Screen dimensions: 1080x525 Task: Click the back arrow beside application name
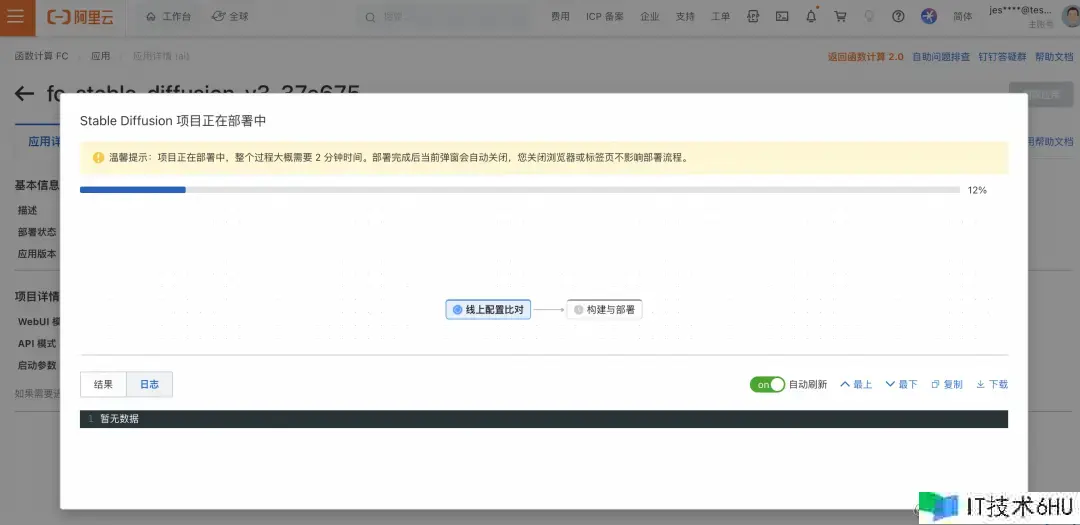[24, 94]
